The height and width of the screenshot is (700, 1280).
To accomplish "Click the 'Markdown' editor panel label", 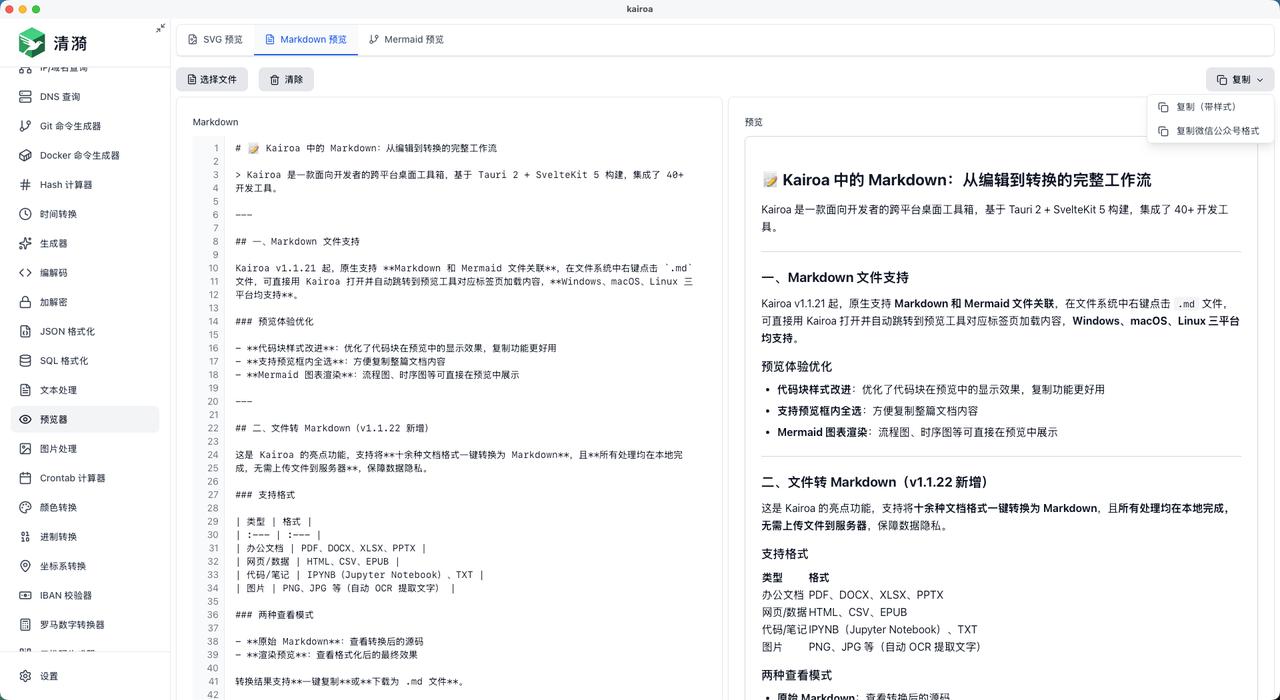I will 215,122.
